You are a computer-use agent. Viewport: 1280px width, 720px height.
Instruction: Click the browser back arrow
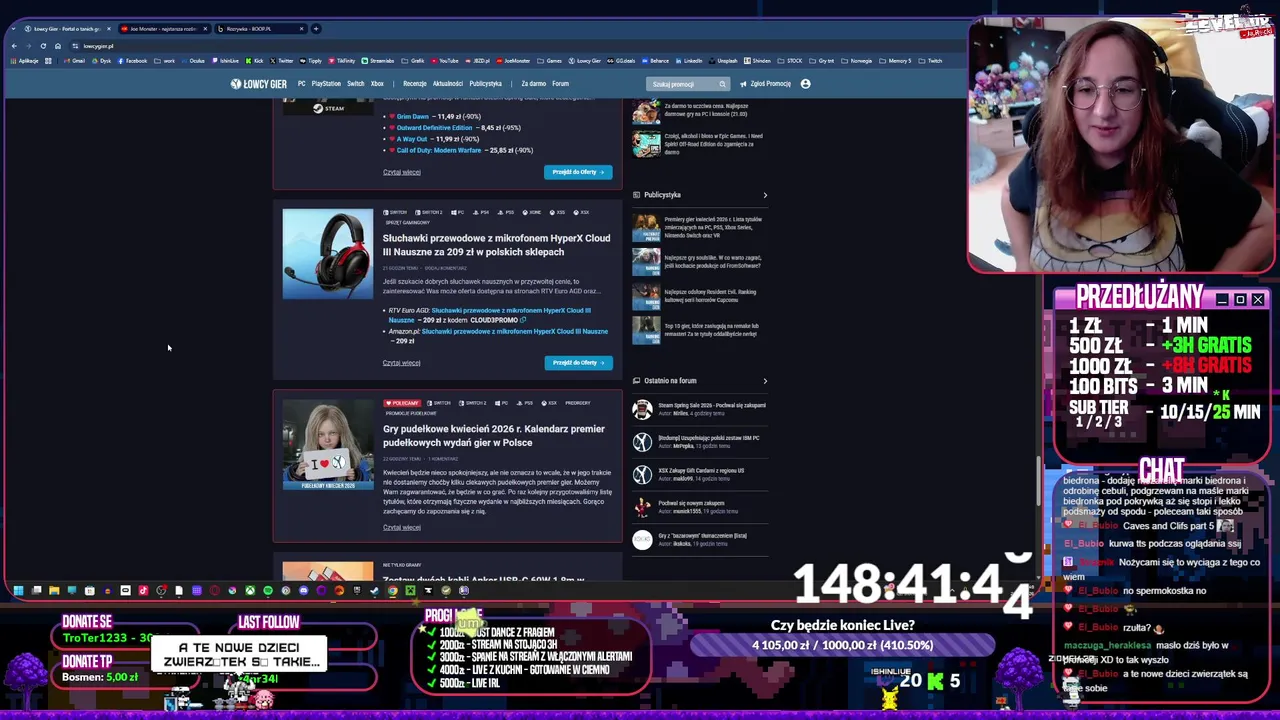pos(14,46)
